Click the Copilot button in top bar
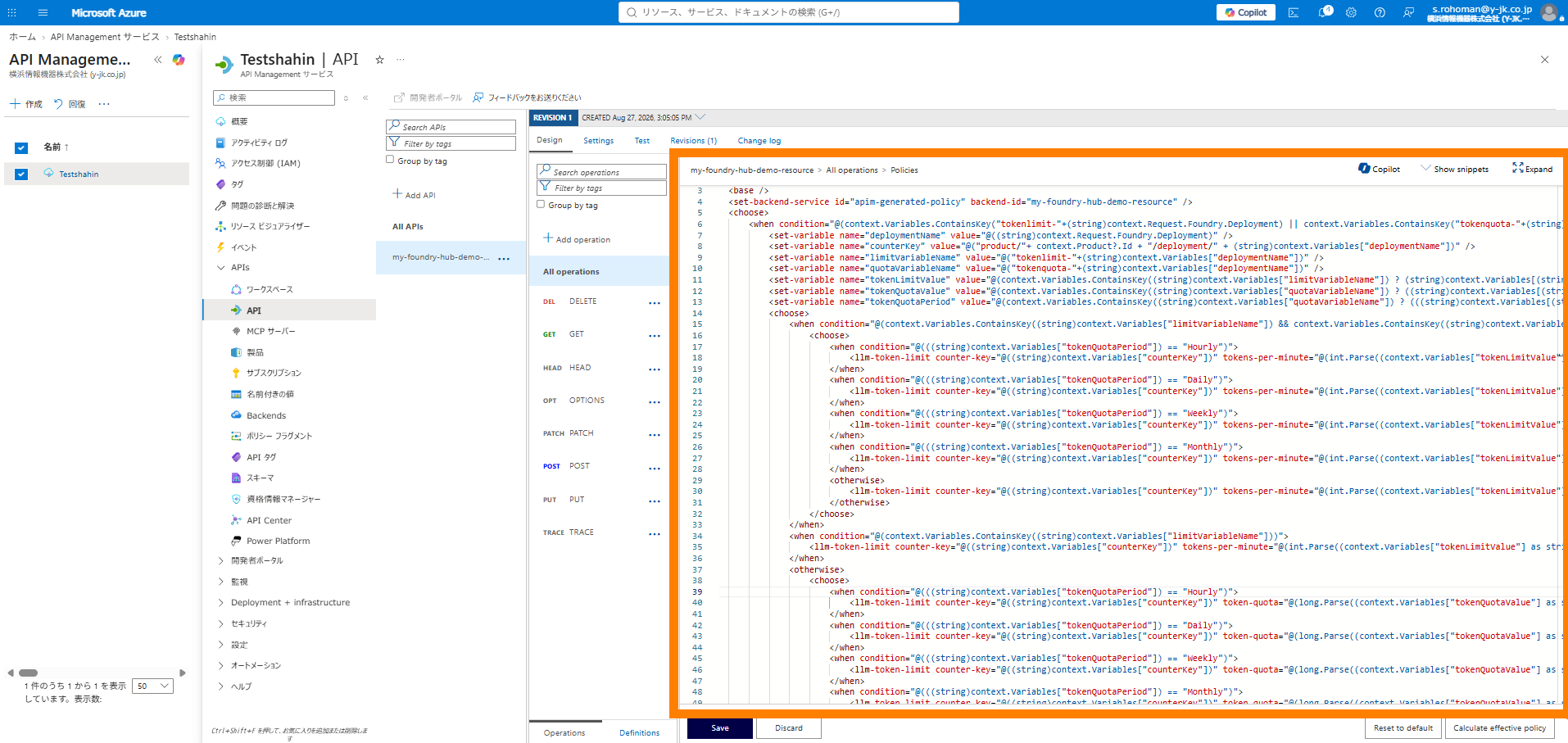This screenshot has width=1568, height=743. coord(1245,12)
